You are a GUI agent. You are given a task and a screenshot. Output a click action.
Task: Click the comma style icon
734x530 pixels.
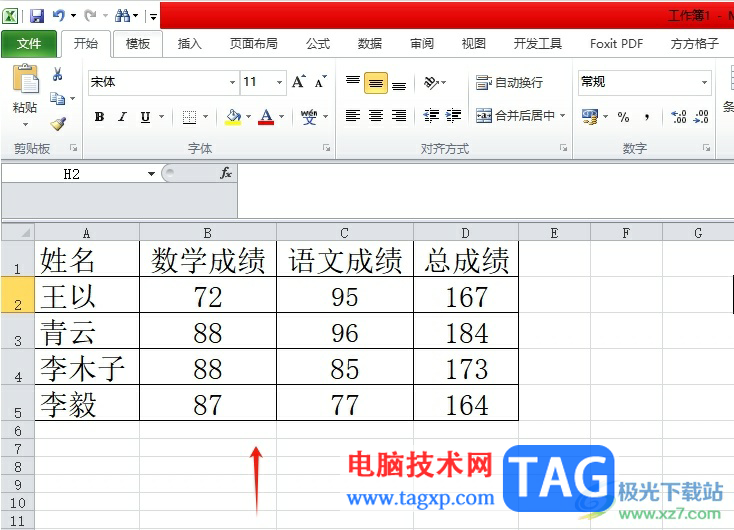pyautogui.click(x=646, y=117)
